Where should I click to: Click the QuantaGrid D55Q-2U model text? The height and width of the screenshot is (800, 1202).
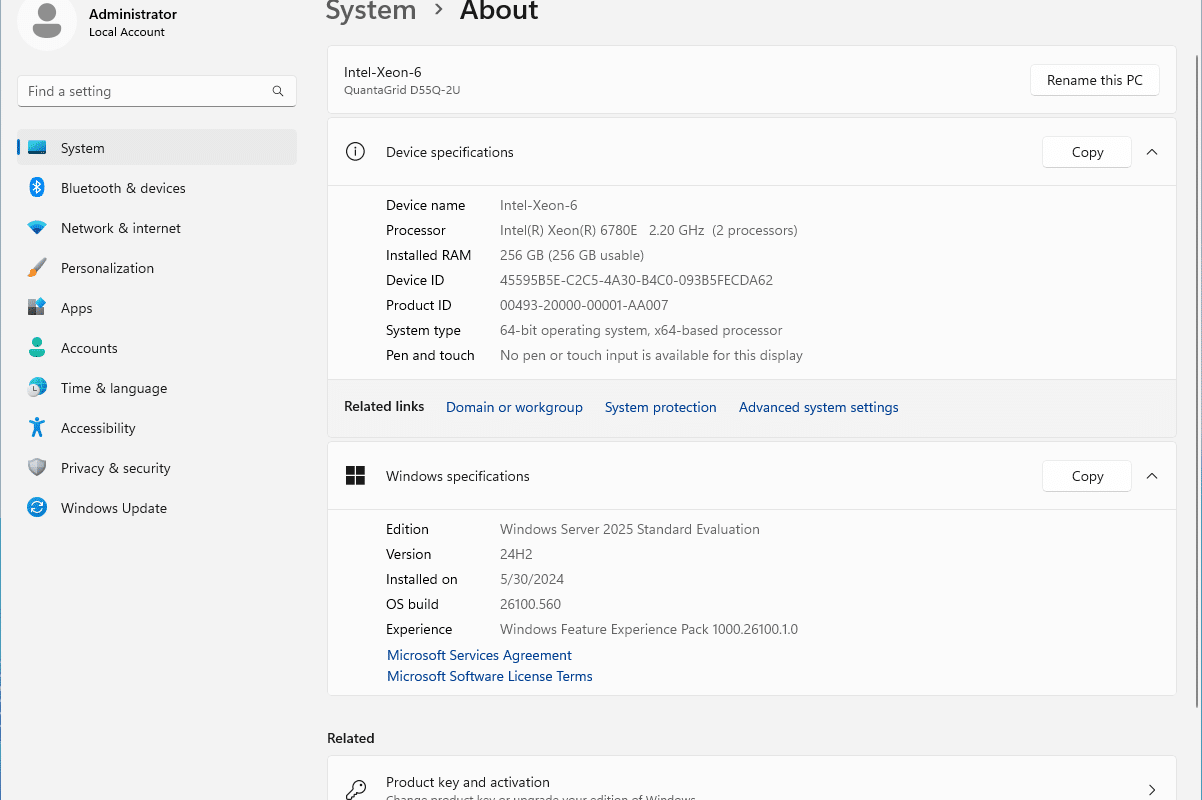402,90
